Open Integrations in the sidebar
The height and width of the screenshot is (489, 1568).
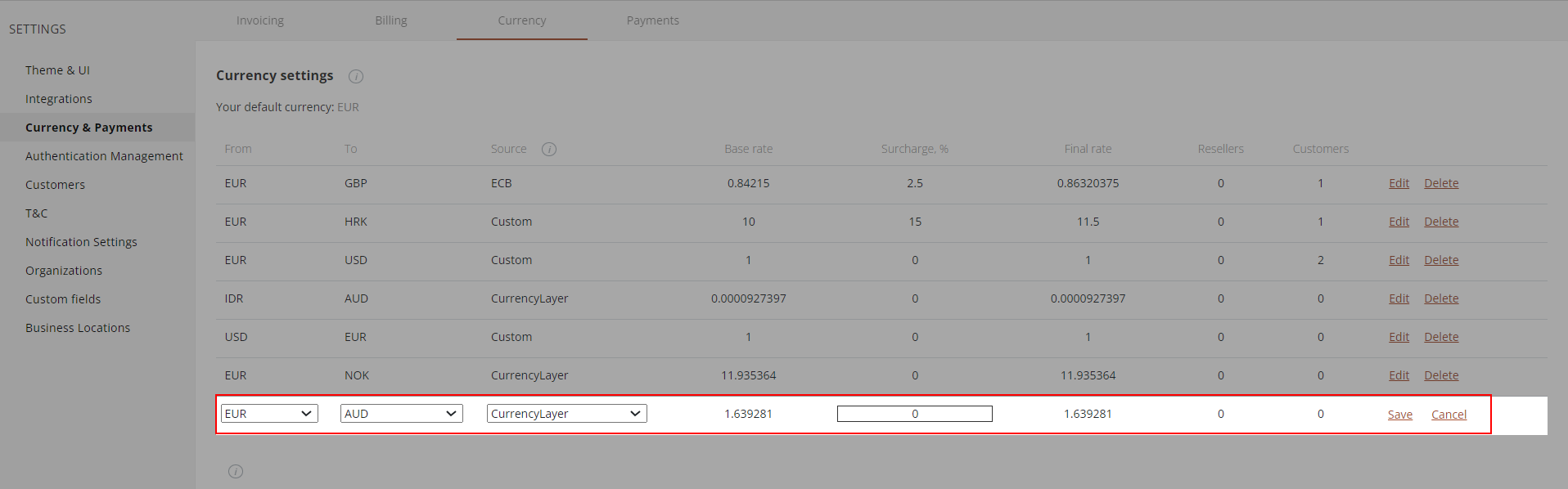[x=59, y=99]
